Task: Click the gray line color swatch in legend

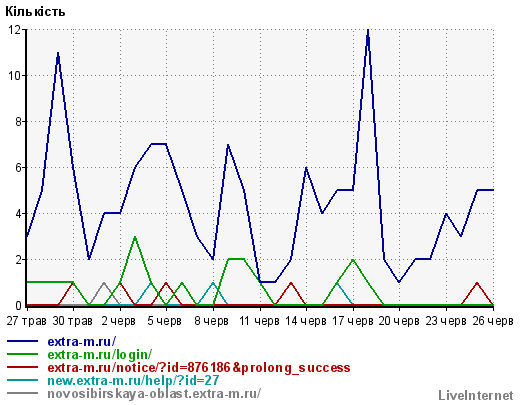Action: click(22, 393)
